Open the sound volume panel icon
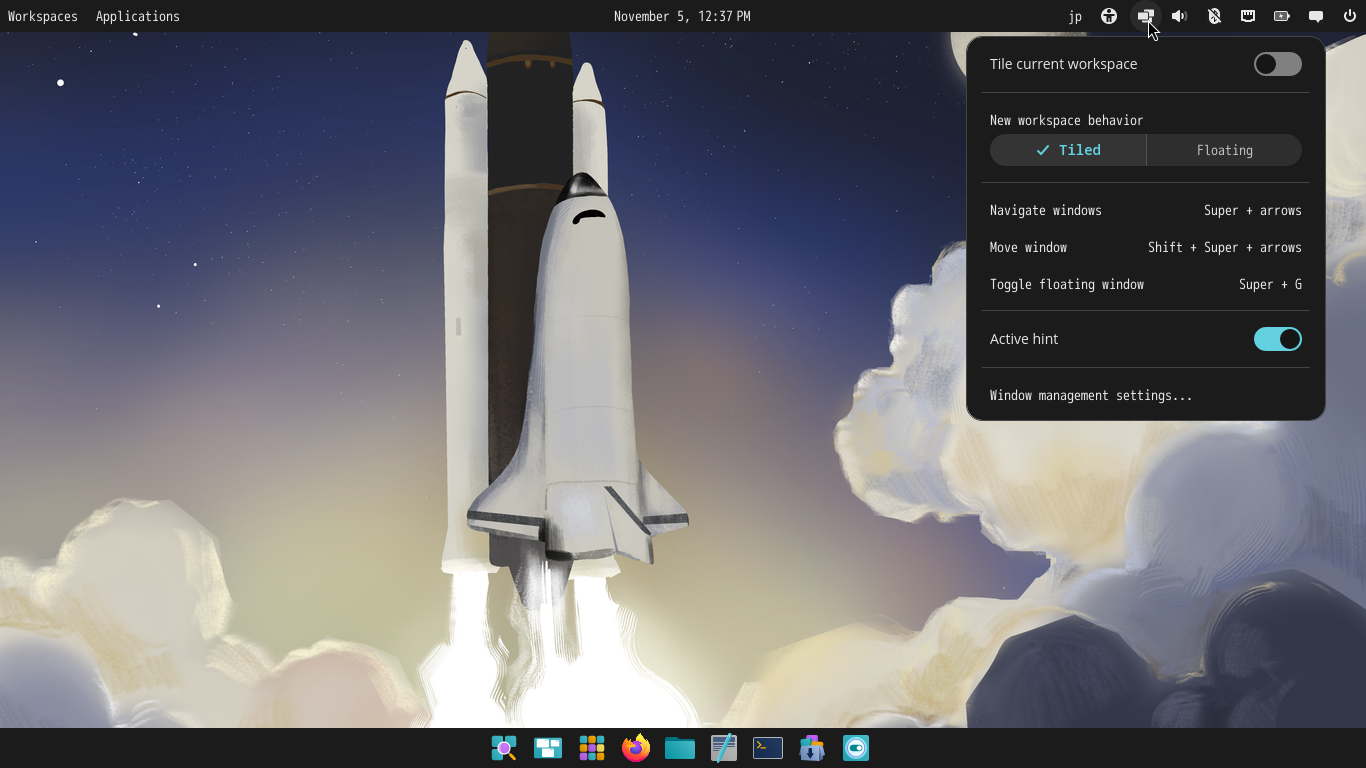 1180,16
